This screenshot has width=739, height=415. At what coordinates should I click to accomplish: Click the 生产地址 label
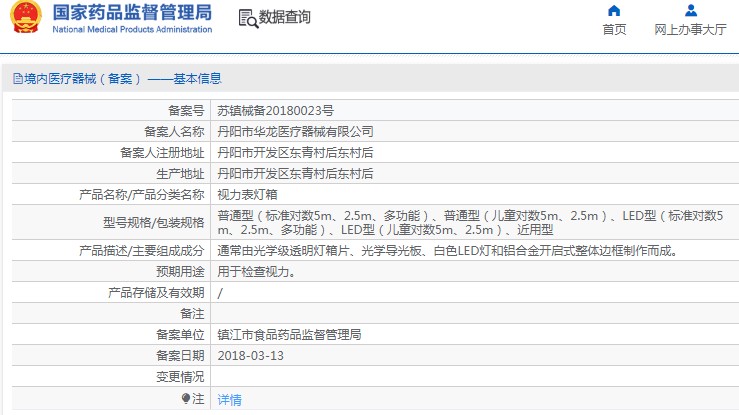click(181, 174)
